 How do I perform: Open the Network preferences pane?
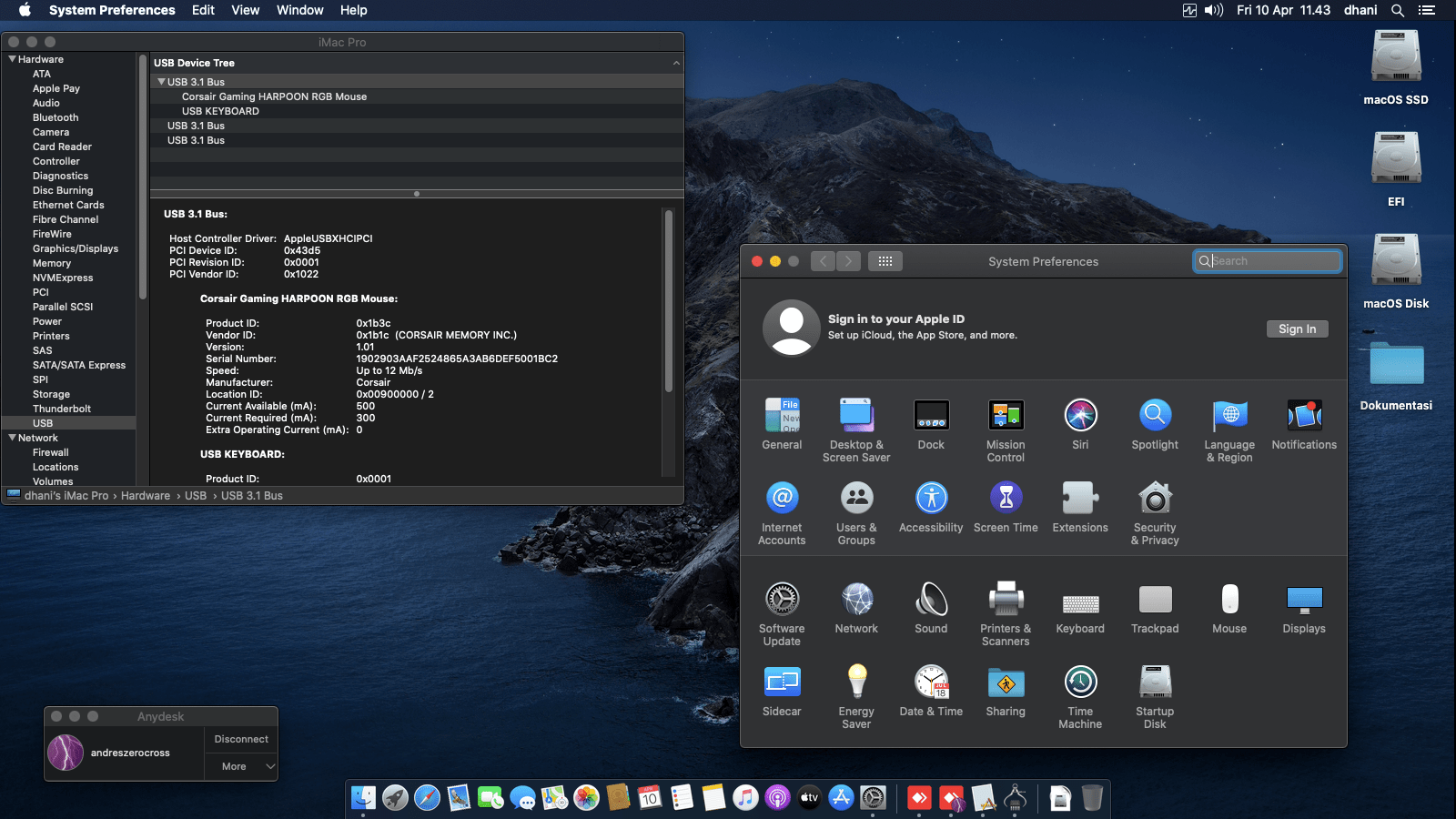[856, 608]
